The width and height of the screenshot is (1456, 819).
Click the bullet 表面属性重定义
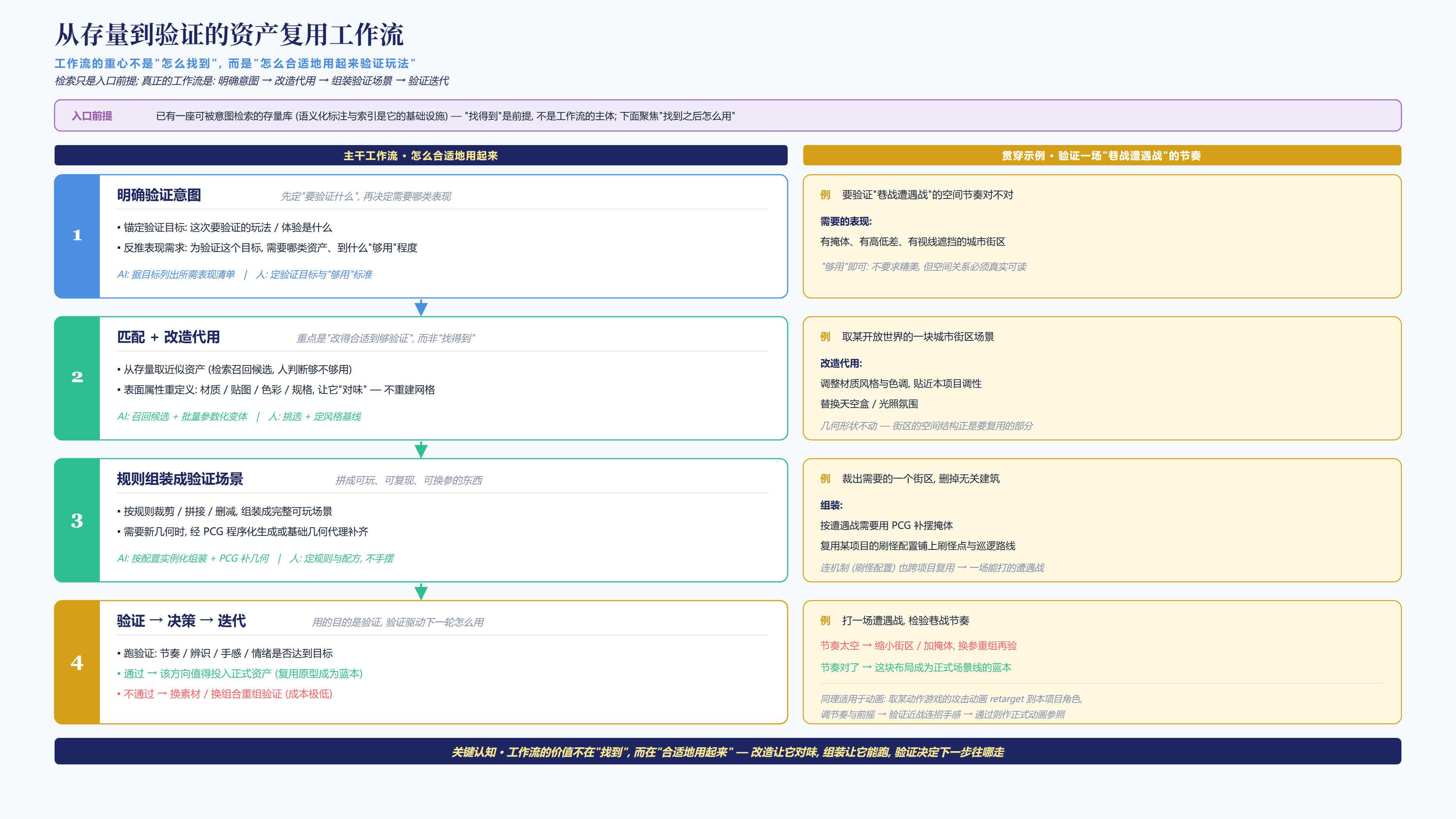(x=276, y=390)
